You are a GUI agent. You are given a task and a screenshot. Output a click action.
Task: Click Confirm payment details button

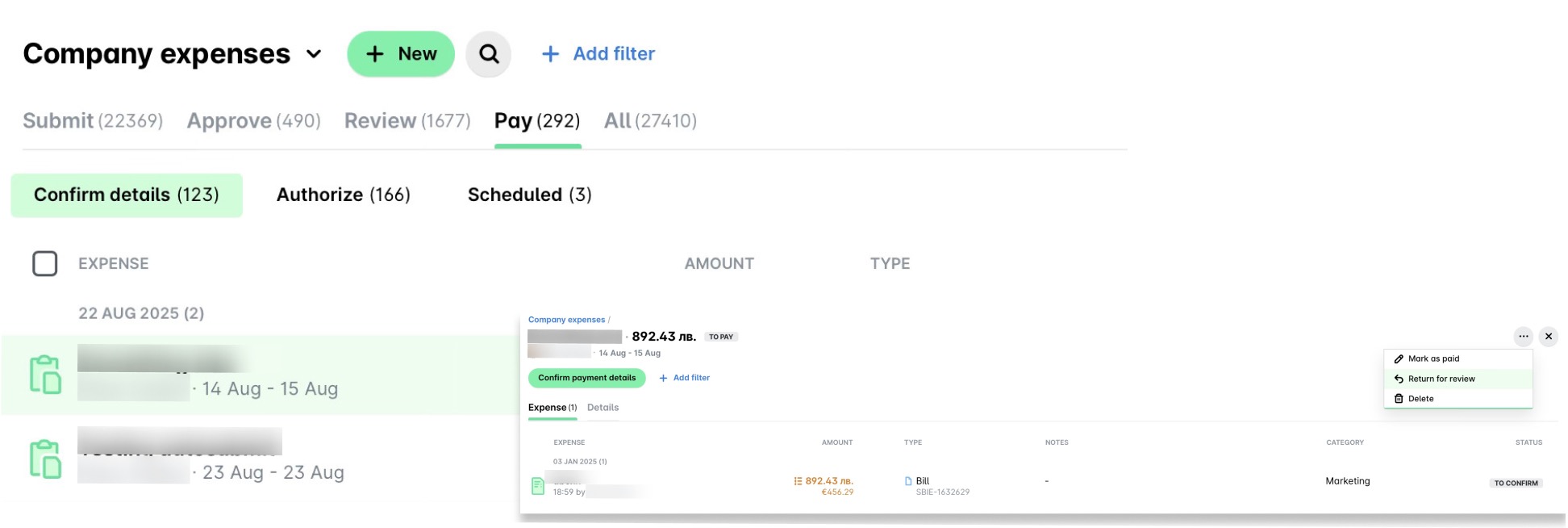pos(587,378)
